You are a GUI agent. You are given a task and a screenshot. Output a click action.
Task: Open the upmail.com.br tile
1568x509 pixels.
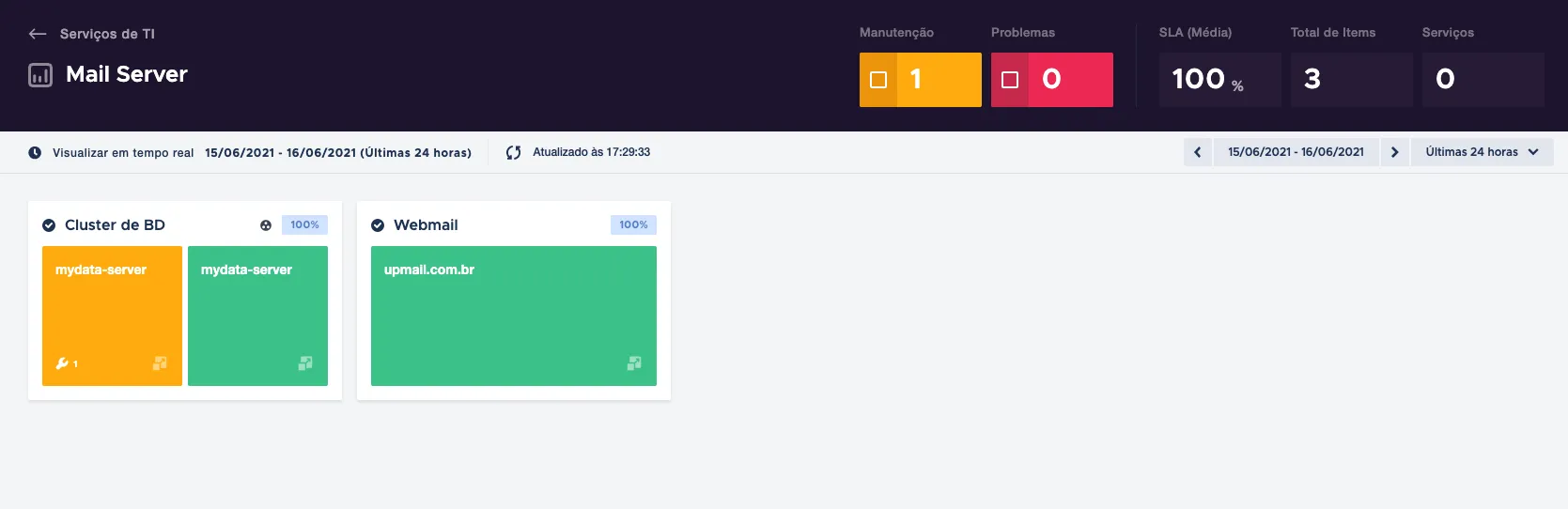tap(514, 316)
